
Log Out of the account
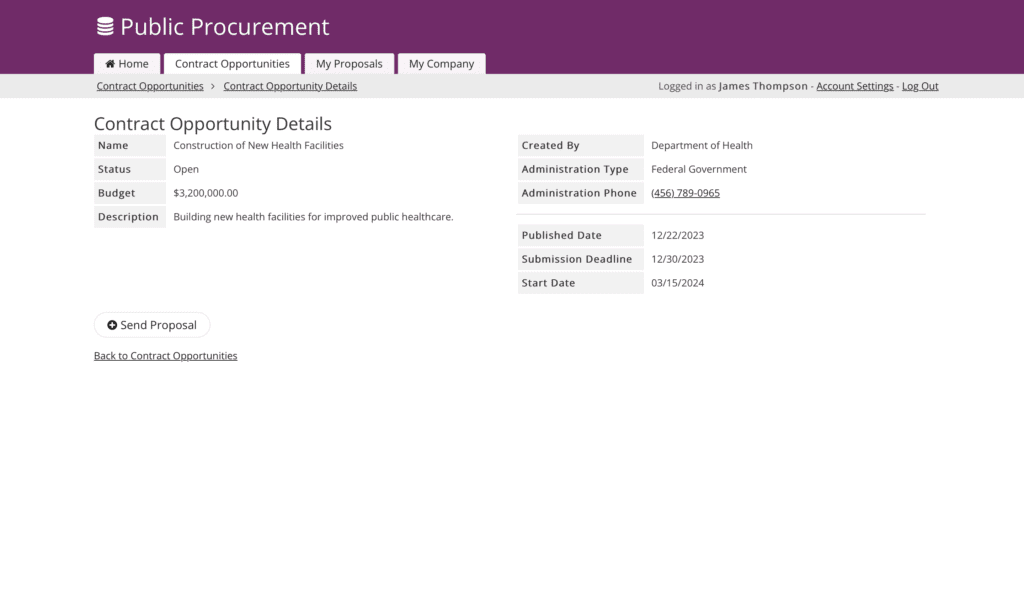point(920,86)
